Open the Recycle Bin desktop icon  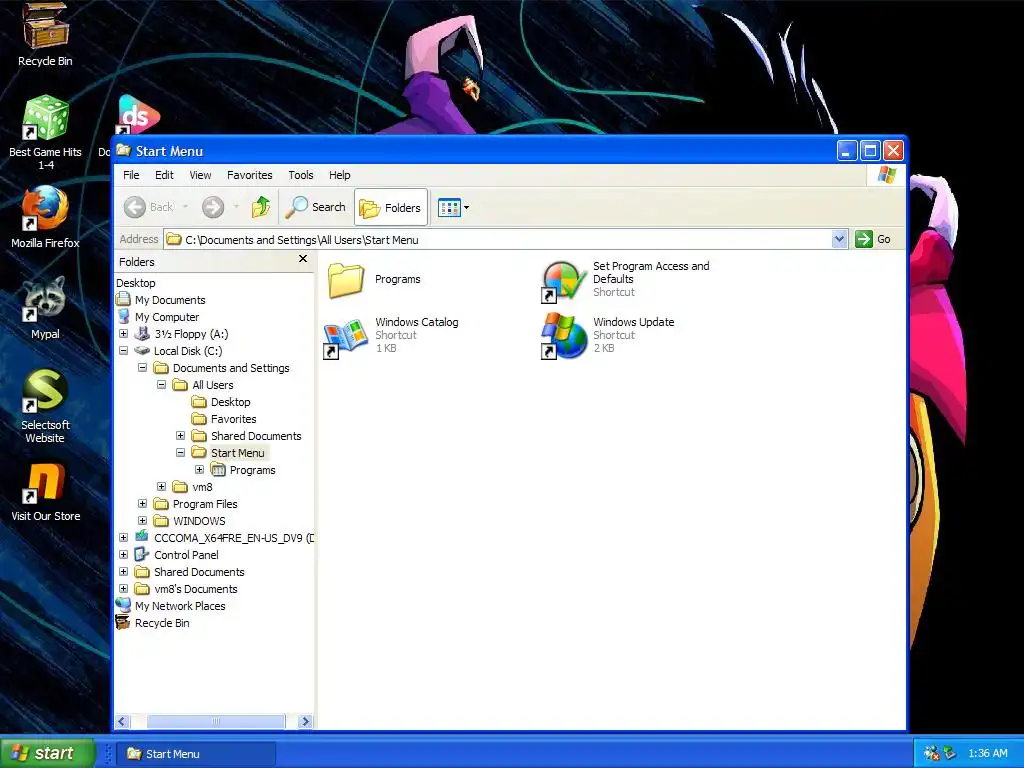pos(45,34)
